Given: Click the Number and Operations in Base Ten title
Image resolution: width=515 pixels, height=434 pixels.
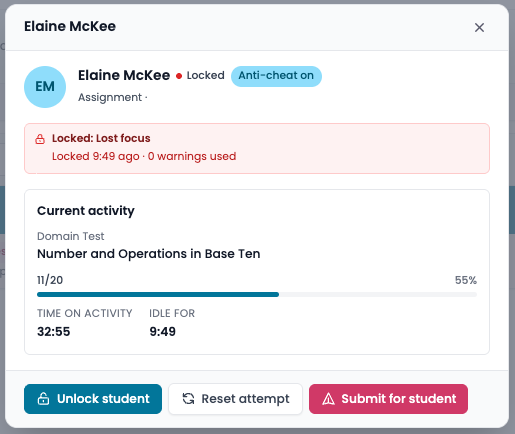Looking at the screenshot, I should coord(149,254).
